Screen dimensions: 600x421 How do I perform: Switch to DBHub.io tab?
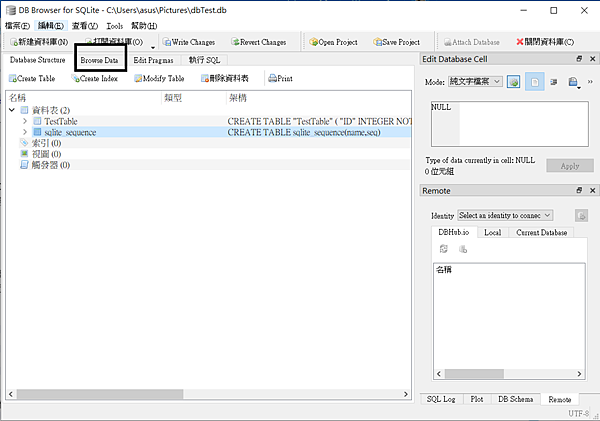(x=454, y=232)
